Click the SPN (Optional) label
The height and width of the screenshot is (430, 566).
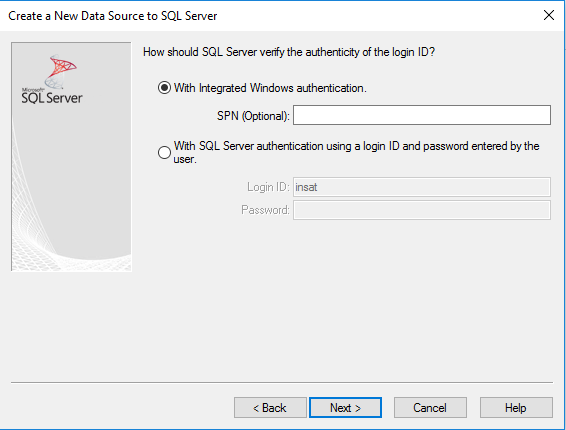[x=253, y=116]
